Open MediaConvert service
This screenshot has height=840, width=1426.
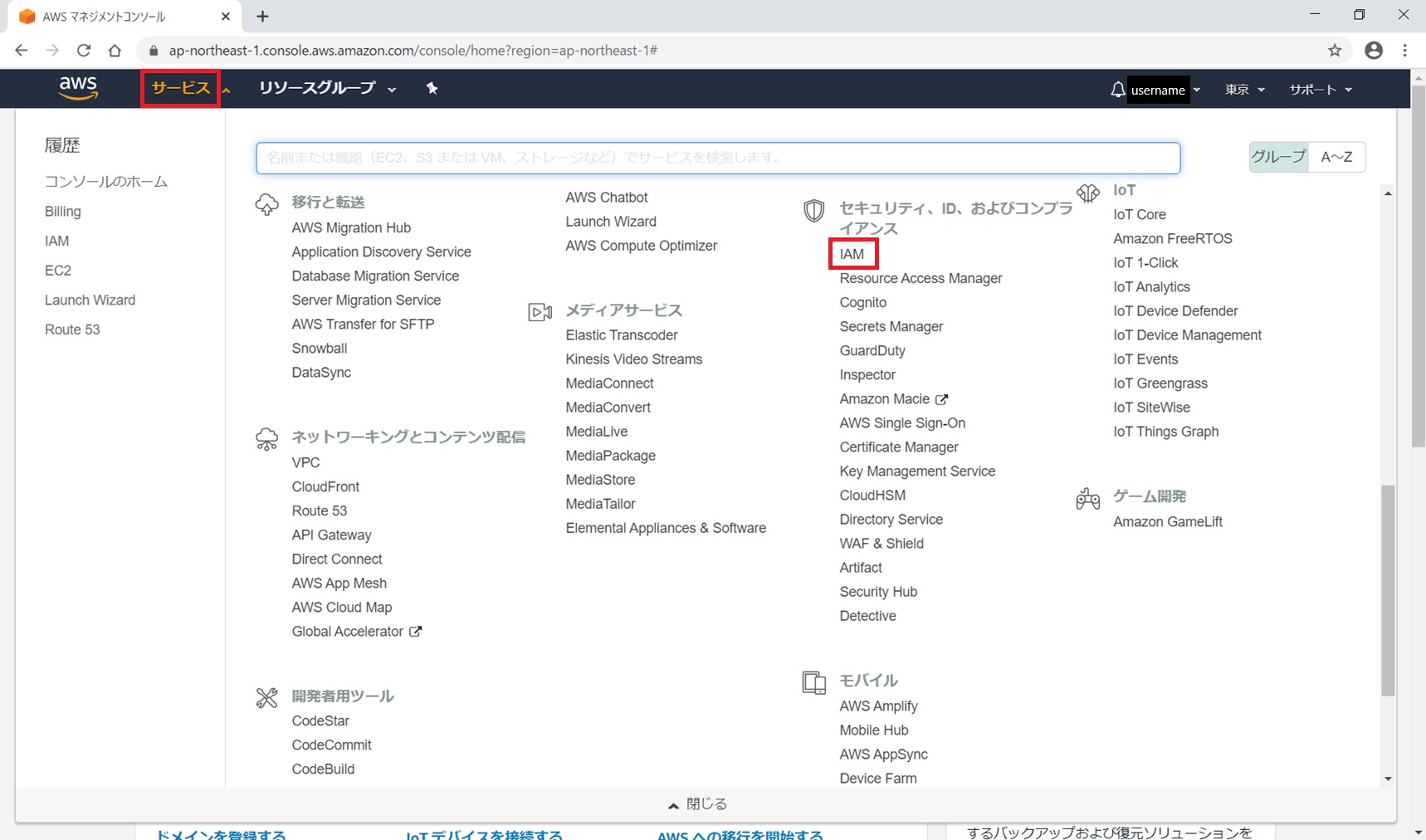[608, 407]
